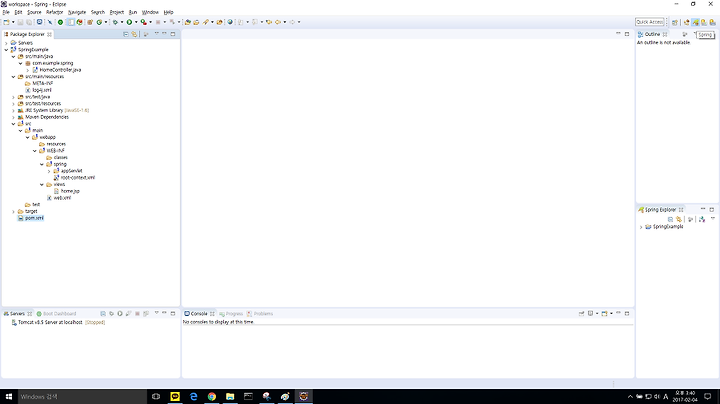The height and width of the screenshot is (404, 720).
Task: Open the Refactor menu
Action: [x=55, y=12]
